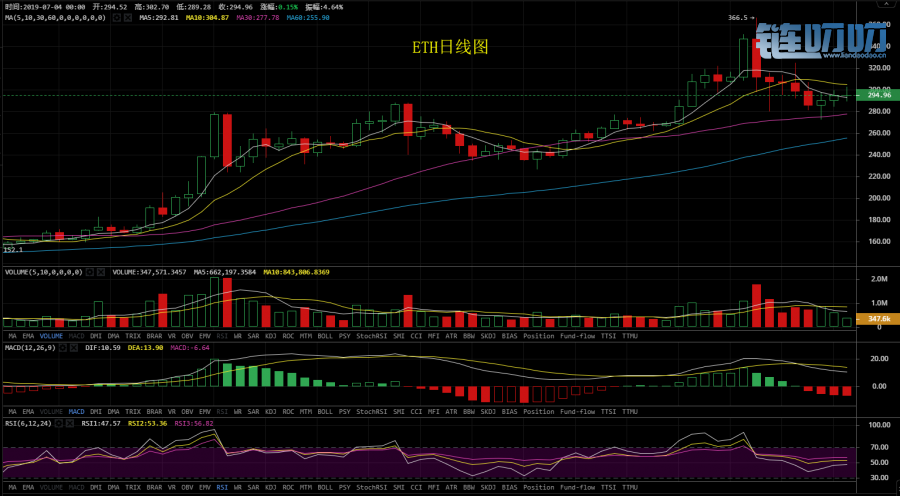Click the RSI(6,12,24) indicator label
Image resolution: width=900 pixels, height=496 pixels.
pos(27,423)
